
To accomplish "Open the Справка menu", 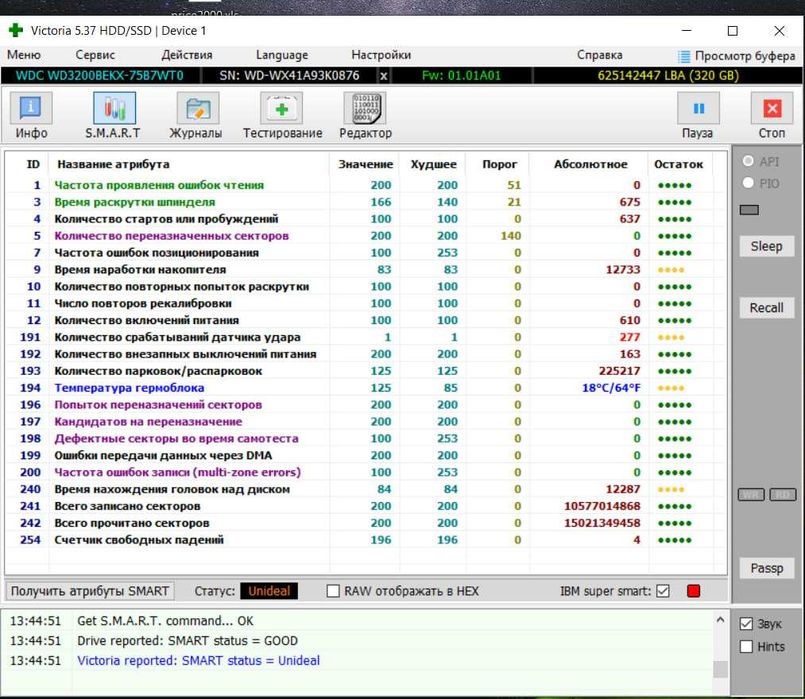I will coord(600,55).
